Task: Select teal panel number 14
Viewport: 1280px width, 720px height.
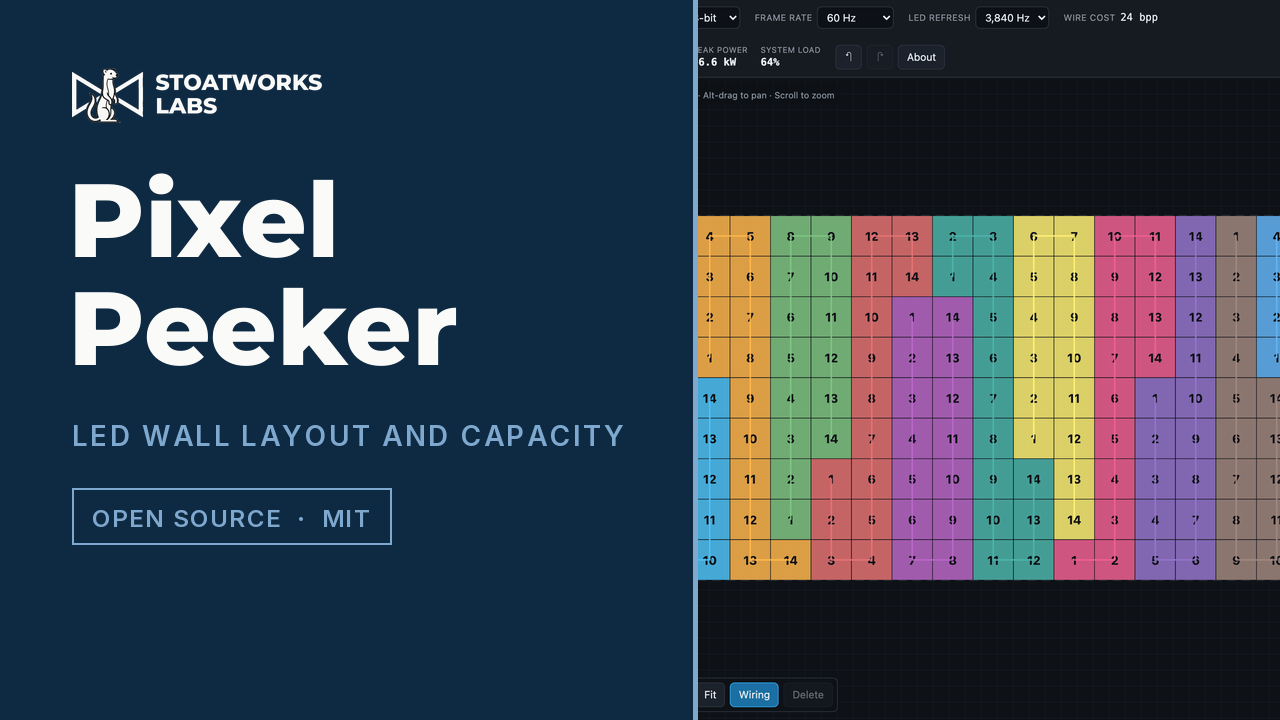Action: tap(1033, 479)
